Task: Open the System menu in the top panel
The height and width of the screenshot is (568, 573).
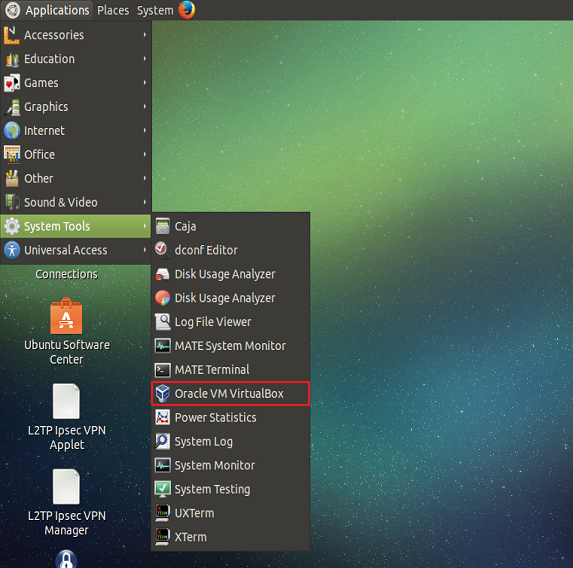Action: point(155,10)
